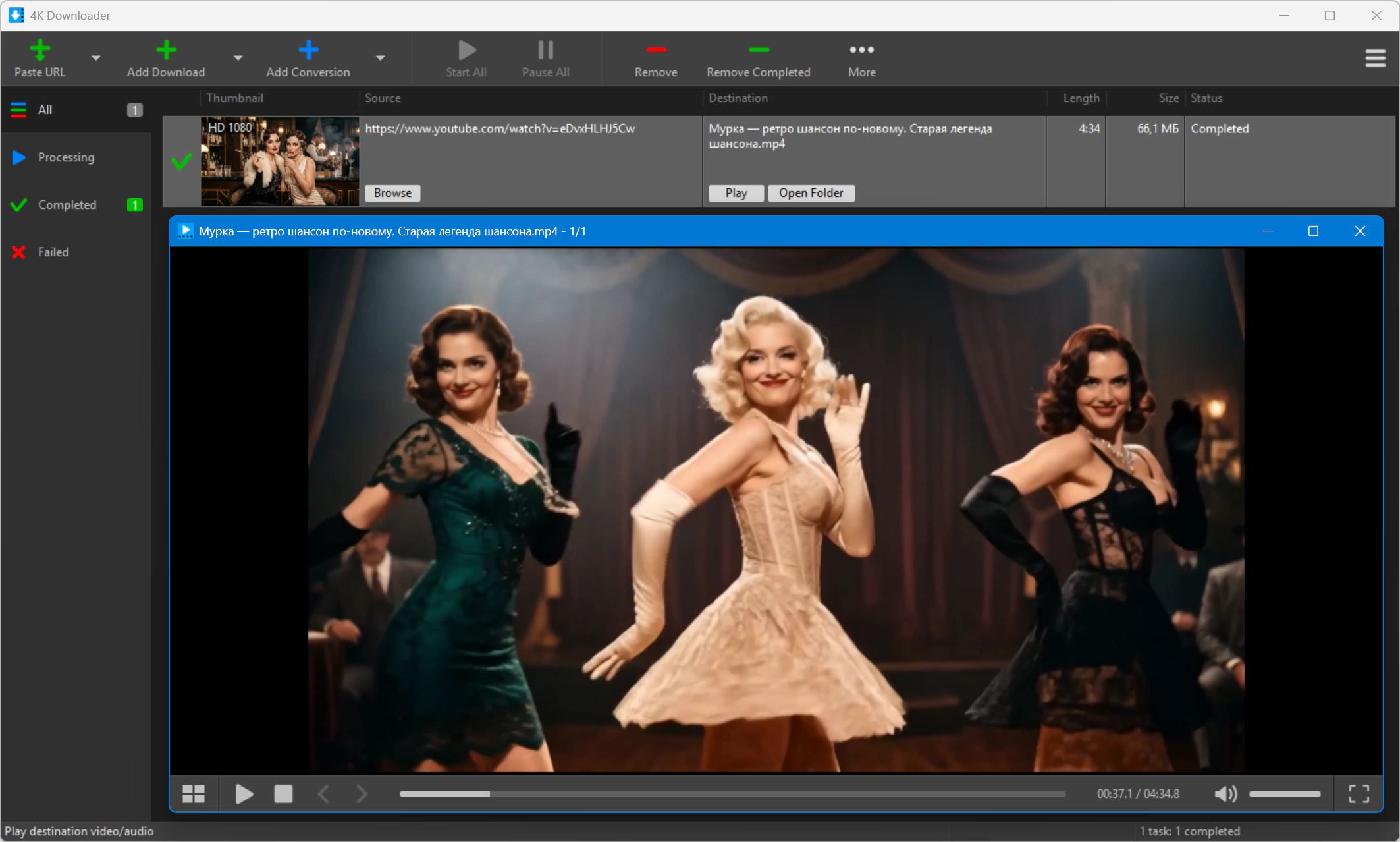Close the video player window

pos(1360,231)
